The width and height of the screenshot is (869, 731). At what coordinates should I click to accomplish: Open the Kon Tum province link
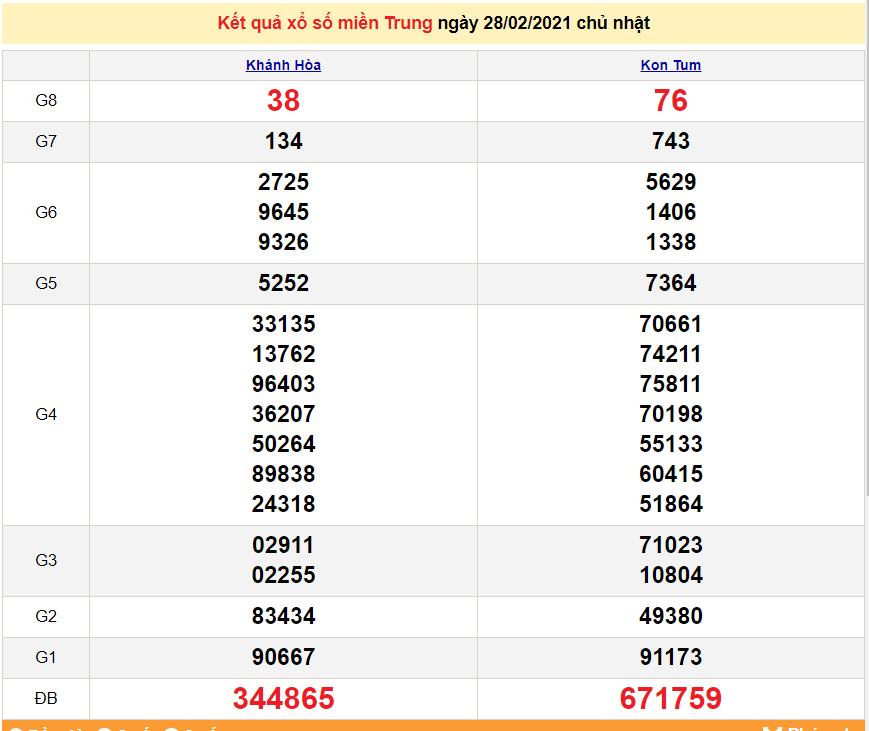tap(670, 65)
